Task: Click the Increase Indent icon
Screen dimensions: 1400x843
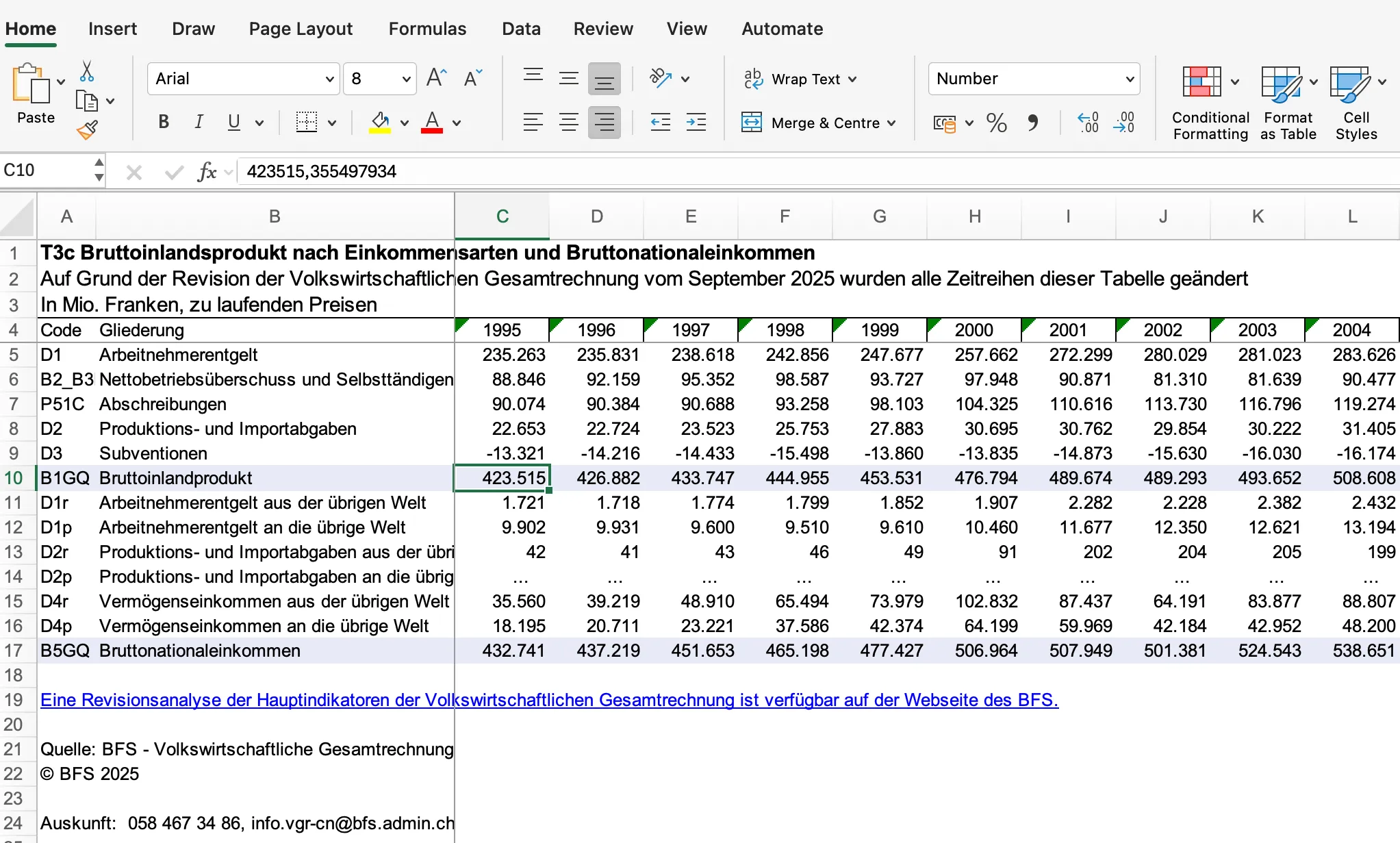Action: (x=696, y=123)
